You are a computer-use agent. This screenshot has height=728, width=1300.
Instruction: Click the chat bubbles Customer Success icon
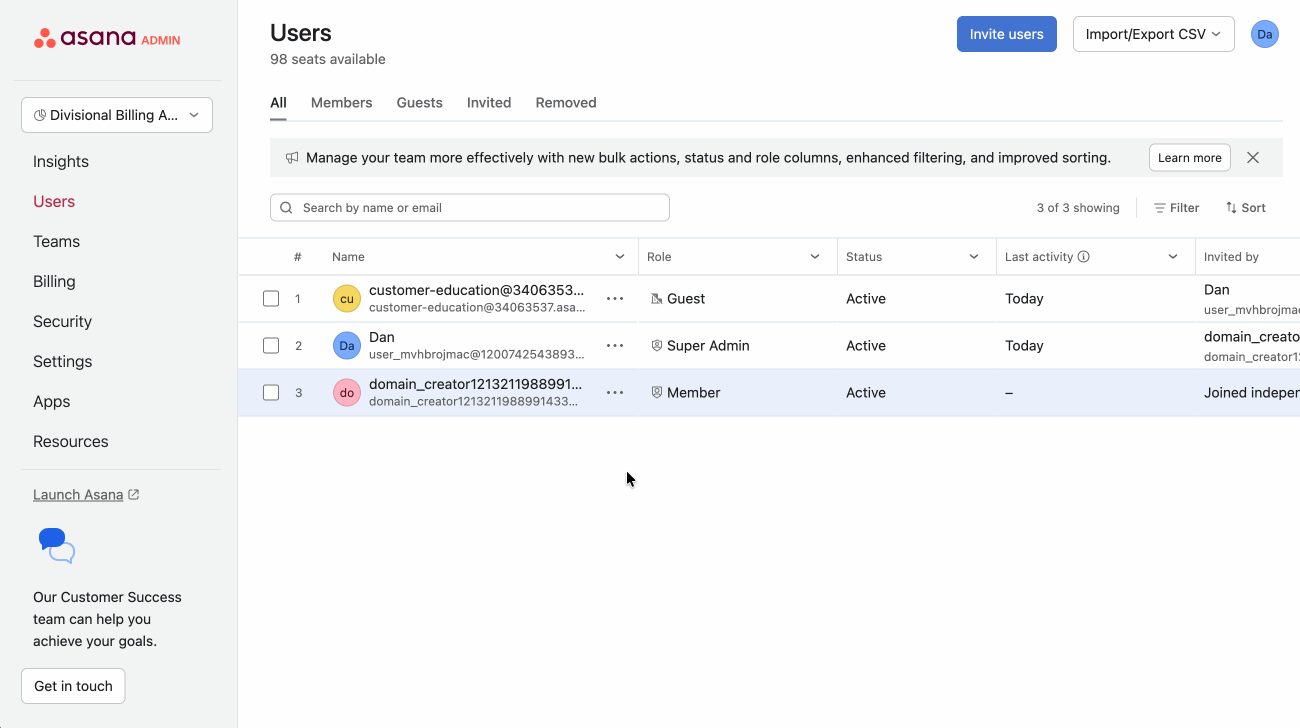point(57,545)
